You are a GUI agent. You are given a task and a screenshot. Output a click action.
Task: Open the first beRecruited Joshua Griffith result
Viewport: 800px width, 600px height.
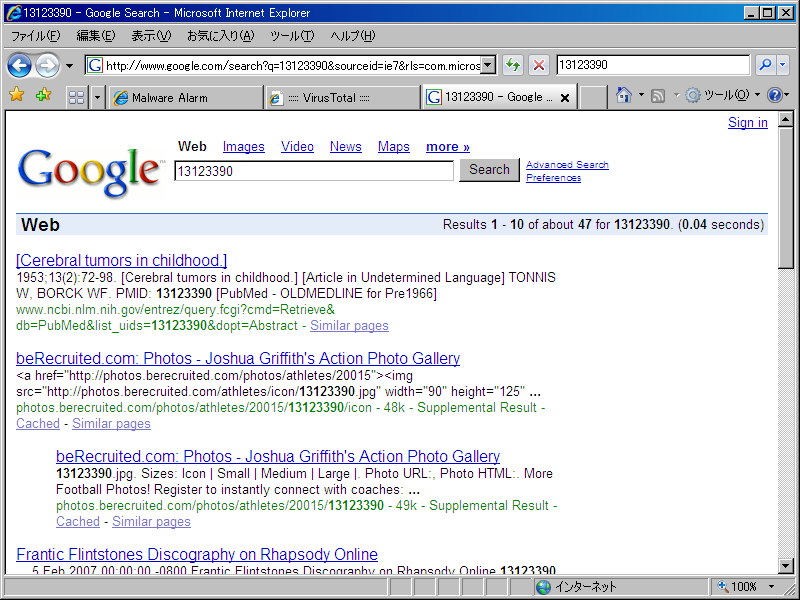(238, 358)
